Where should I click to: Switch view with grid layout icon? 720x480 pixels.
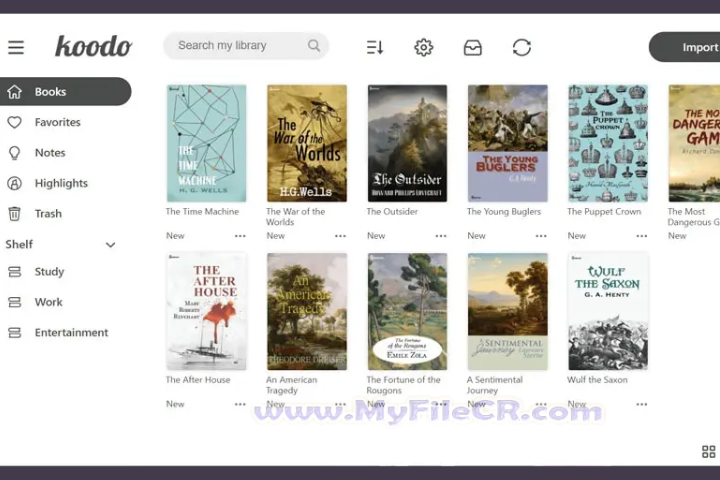[x=709, y=452]
